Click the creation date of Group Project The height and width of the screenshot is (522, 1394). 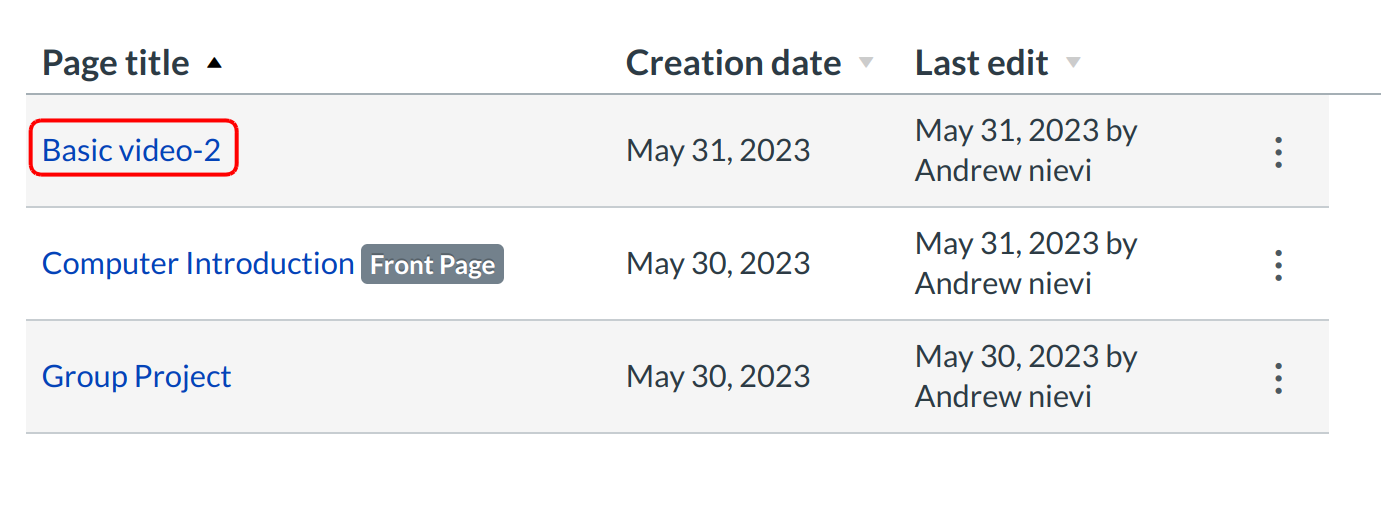point(718,377)
